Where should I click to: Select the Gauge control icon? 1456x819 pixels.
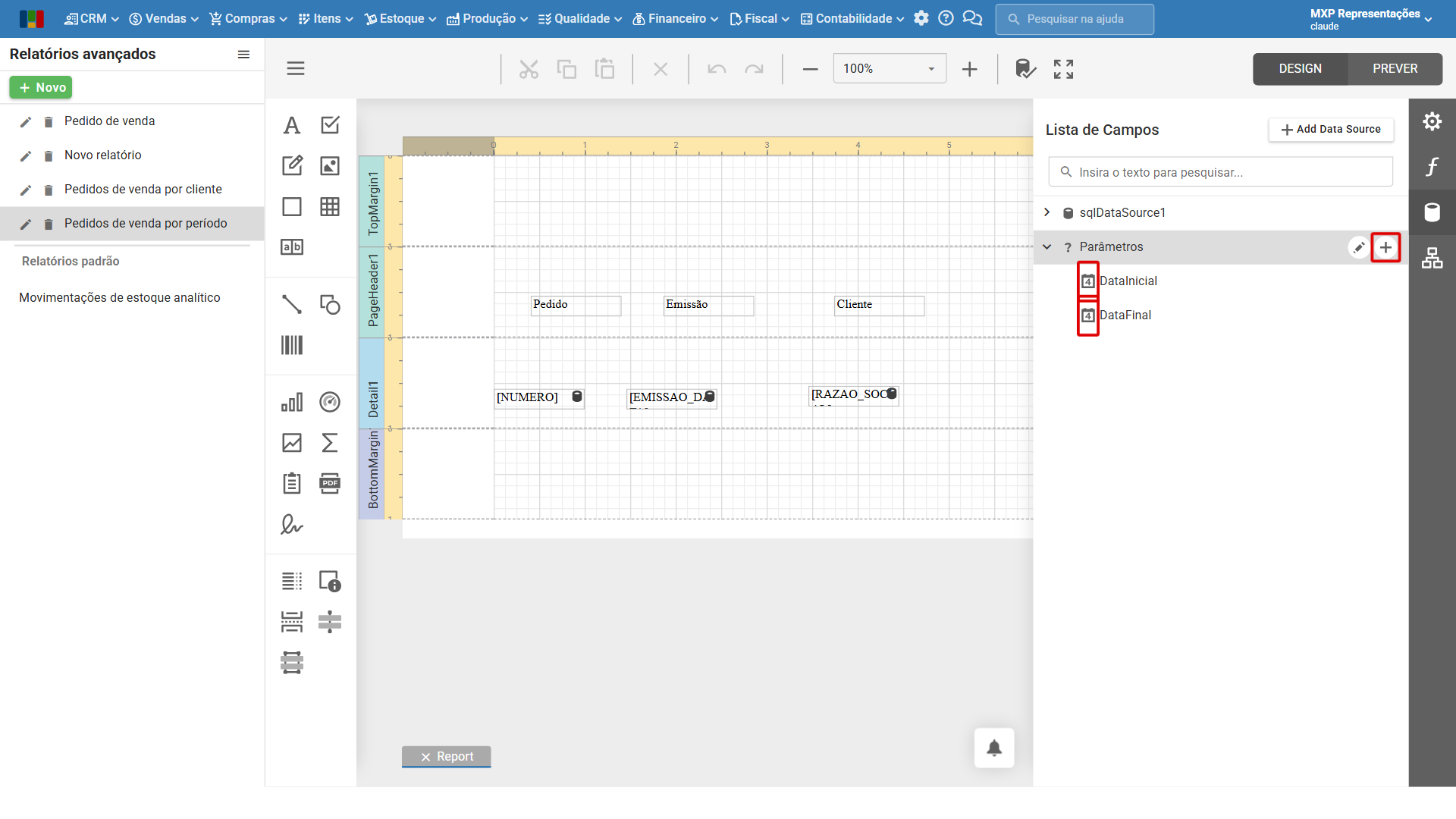pos(330,402)
